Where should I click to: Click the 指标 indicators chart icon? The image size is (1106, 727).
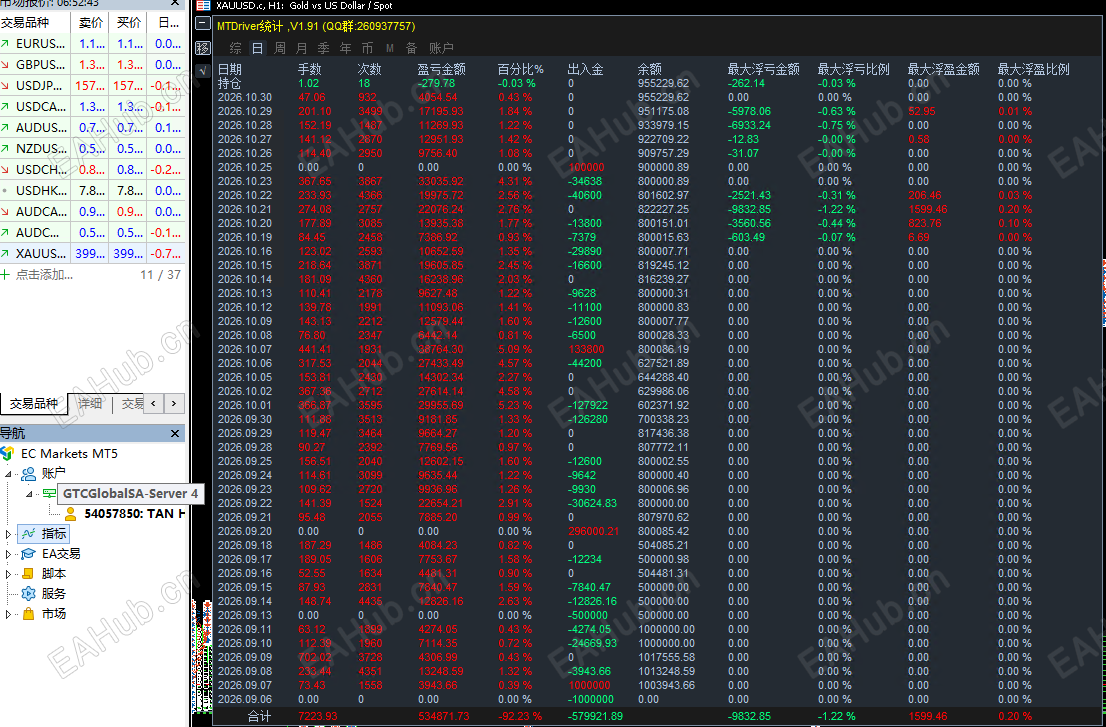pos(28,534)
